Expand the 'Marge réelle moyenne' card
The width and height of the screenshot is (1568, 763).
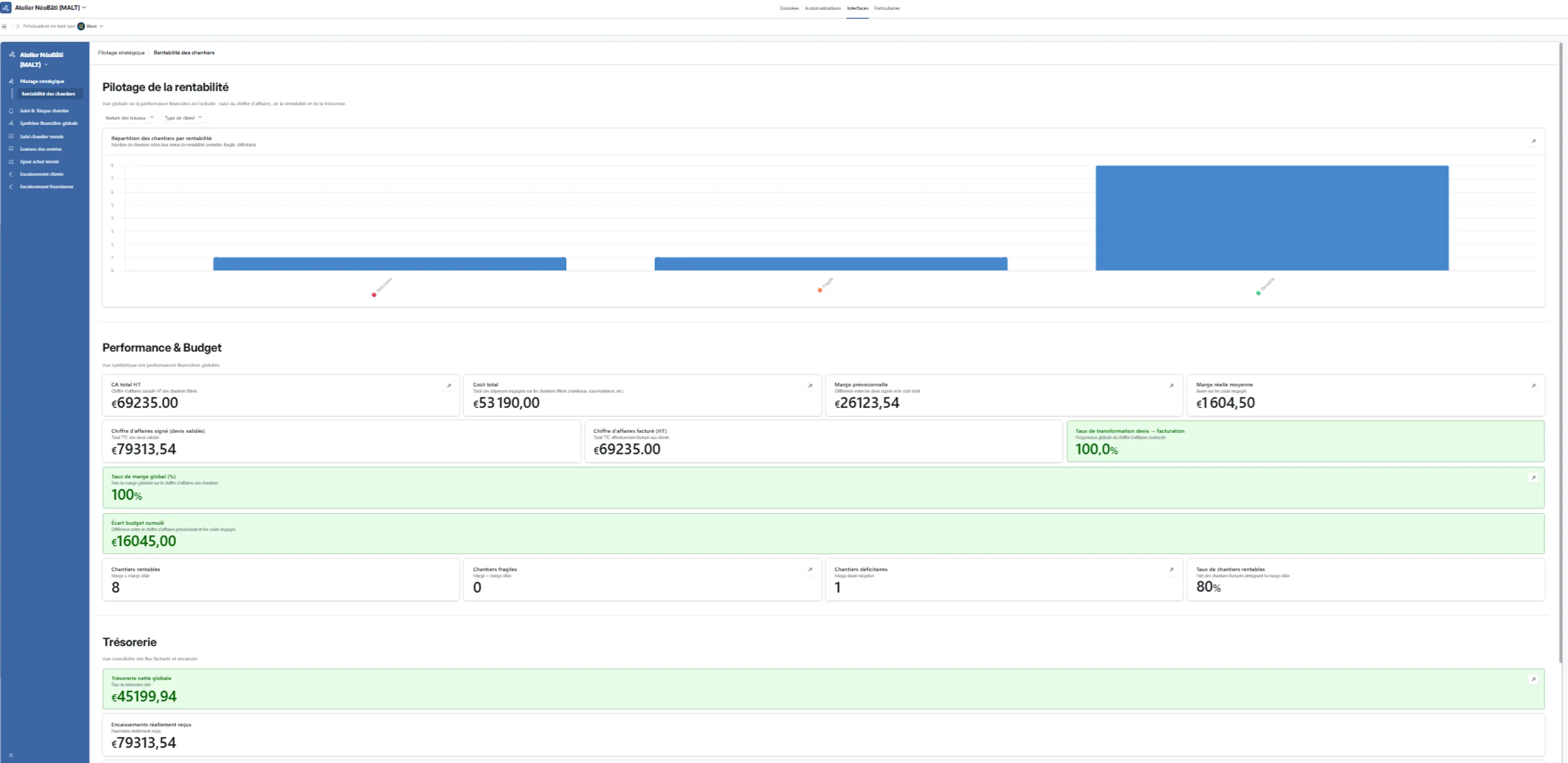click(x=1533, y=386)
